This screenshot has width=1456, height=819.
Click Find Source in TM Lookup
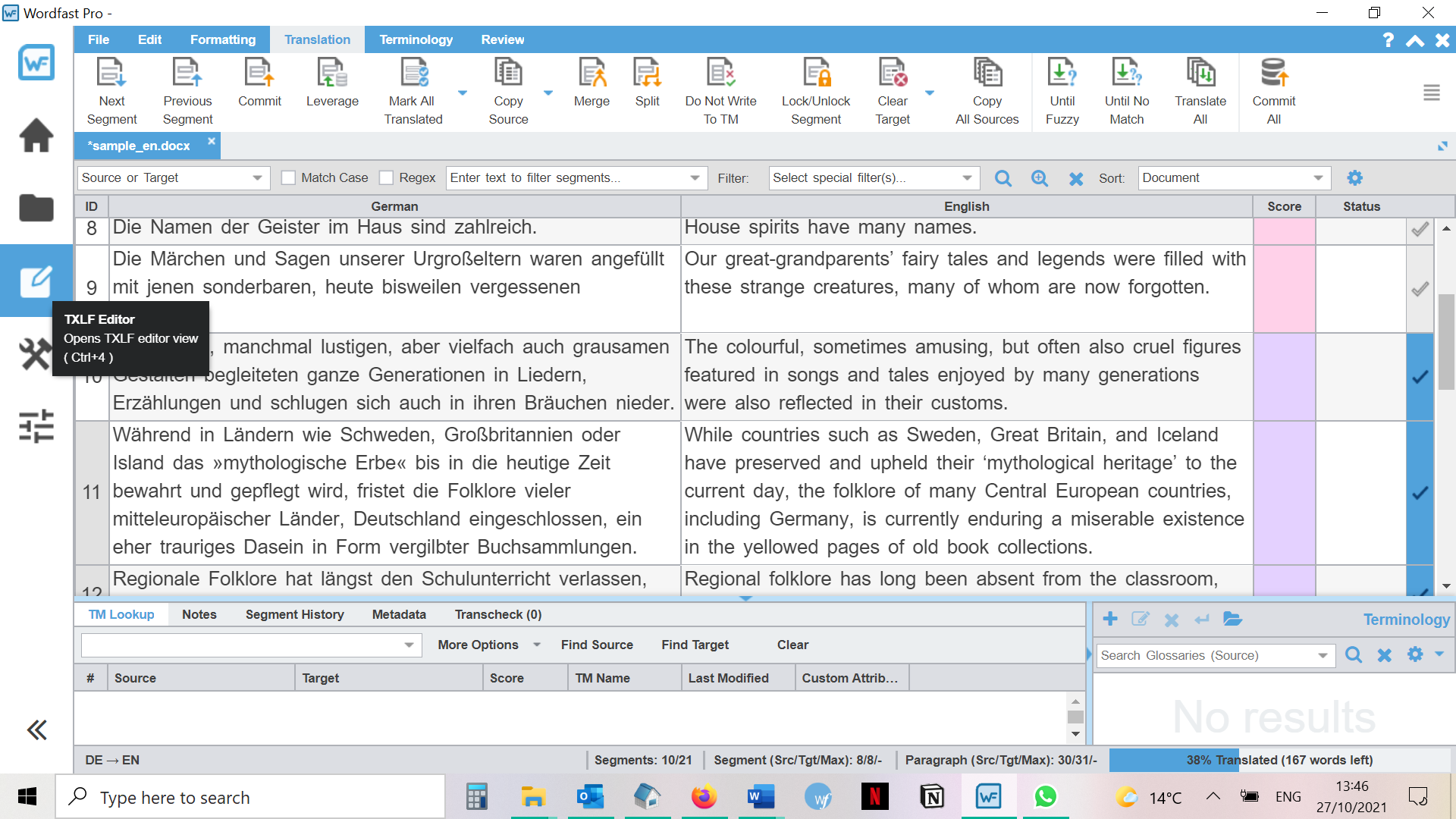pos(596,645)
